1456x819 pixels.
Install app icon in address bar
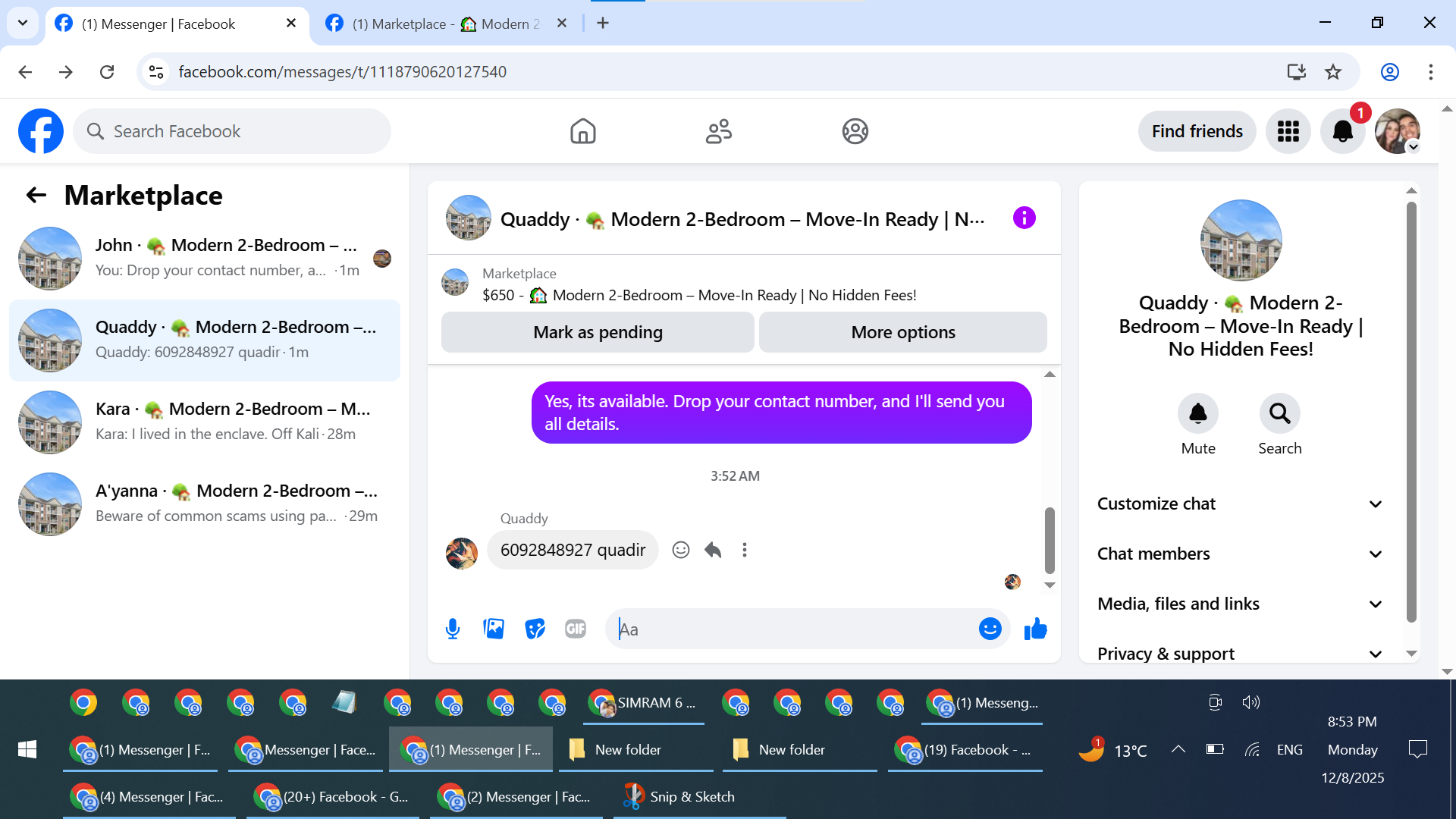click(1297, 72)
